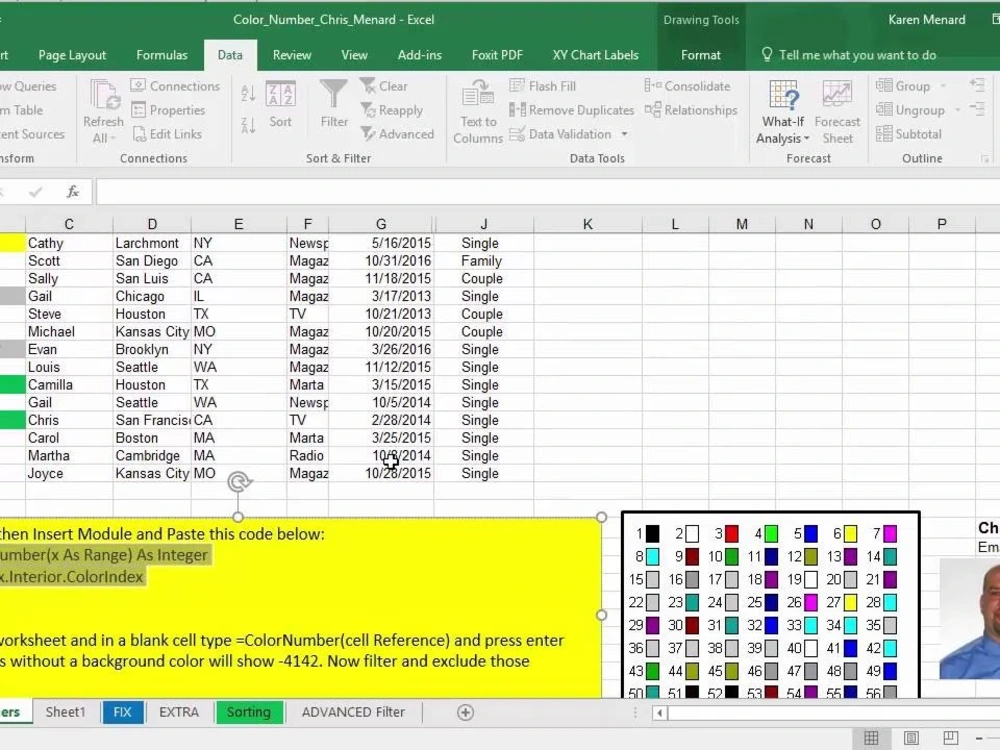Click the bright green swatch numbered 4
1000x750 pixels.
[x=771, y=533]
